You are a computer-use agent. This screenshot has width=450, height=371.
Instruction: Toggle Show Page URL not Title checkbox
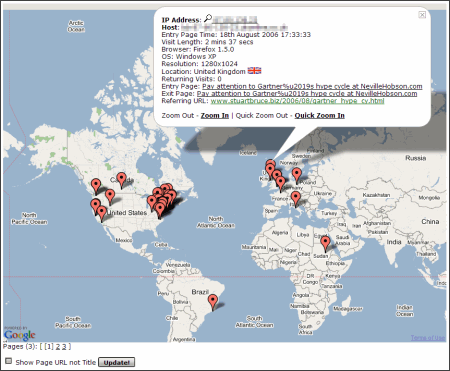click(9, 361)
